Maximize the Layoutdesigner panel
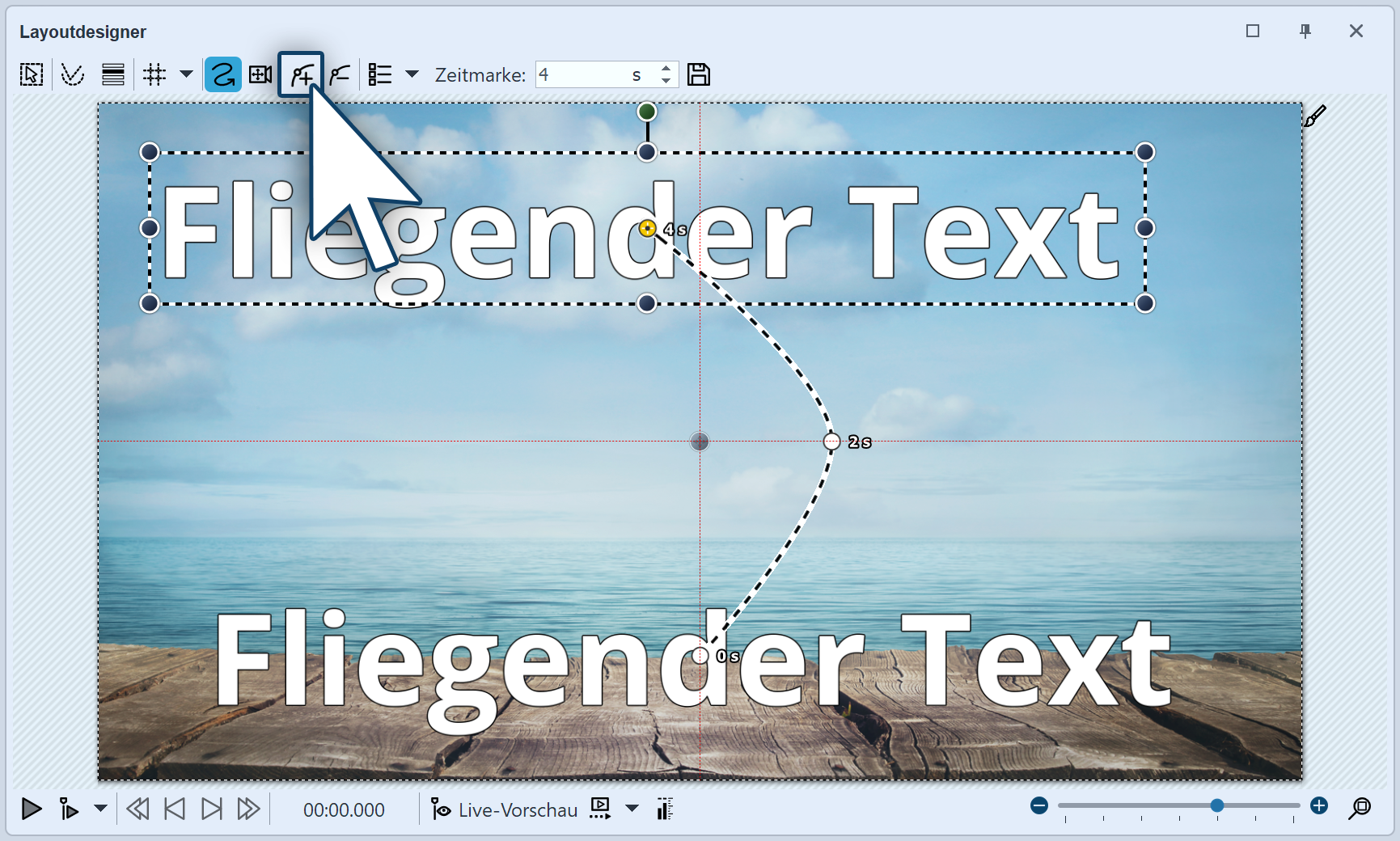The width and height of the screenshot is (1400, 841). [1253, 32]
